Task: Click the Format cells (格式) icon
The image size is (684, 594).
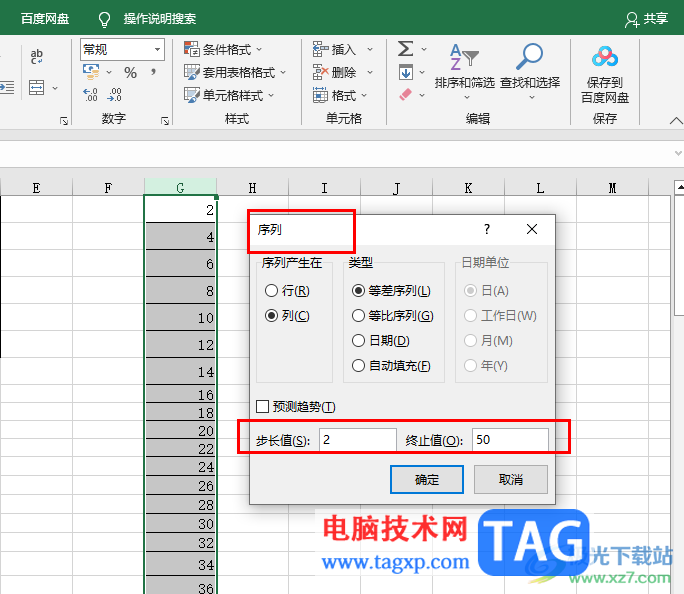Action: pyautogui.click(x=320, y=95)
